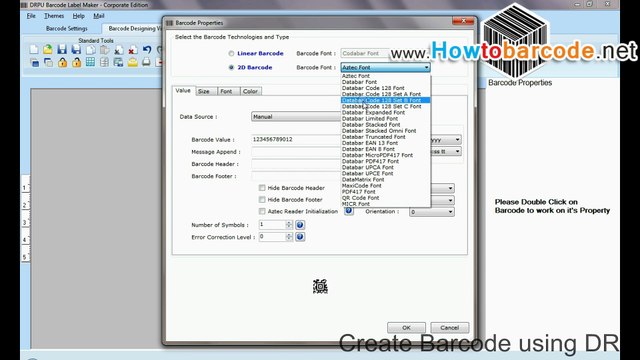This screenshot has width=640, height=360.
Task: Click the image export icon beside mail envelope
Action: 118,62
